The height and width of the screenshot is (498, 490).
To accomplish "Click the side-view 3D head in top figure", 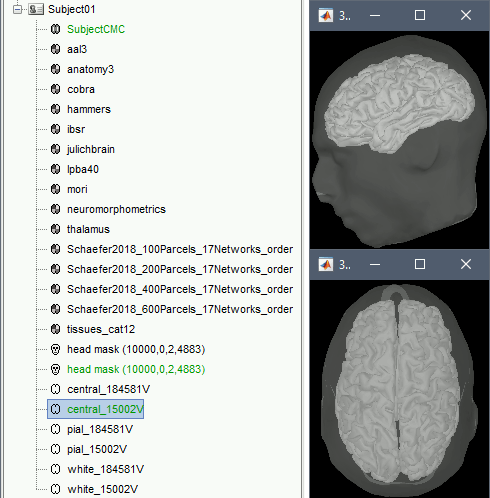I will (399, 140).
